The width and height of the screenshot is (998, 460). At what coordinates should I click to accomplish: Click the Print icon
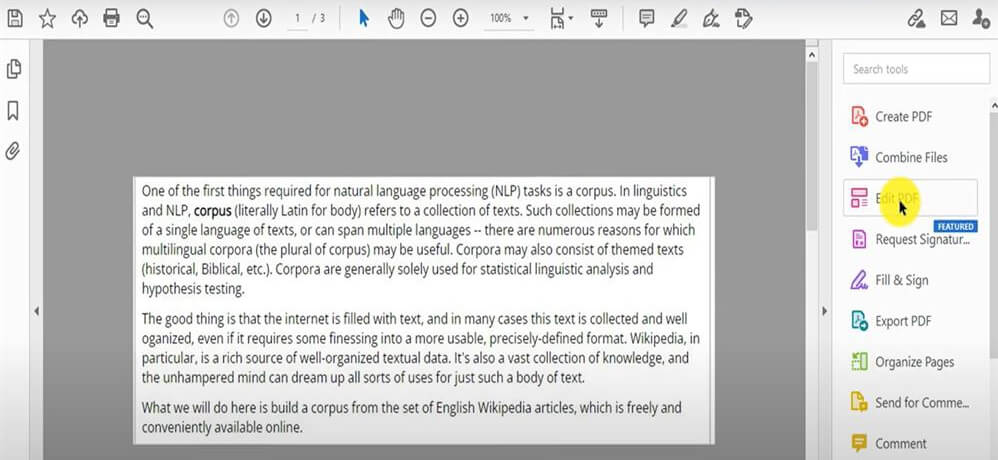click(x=111, y=18)
